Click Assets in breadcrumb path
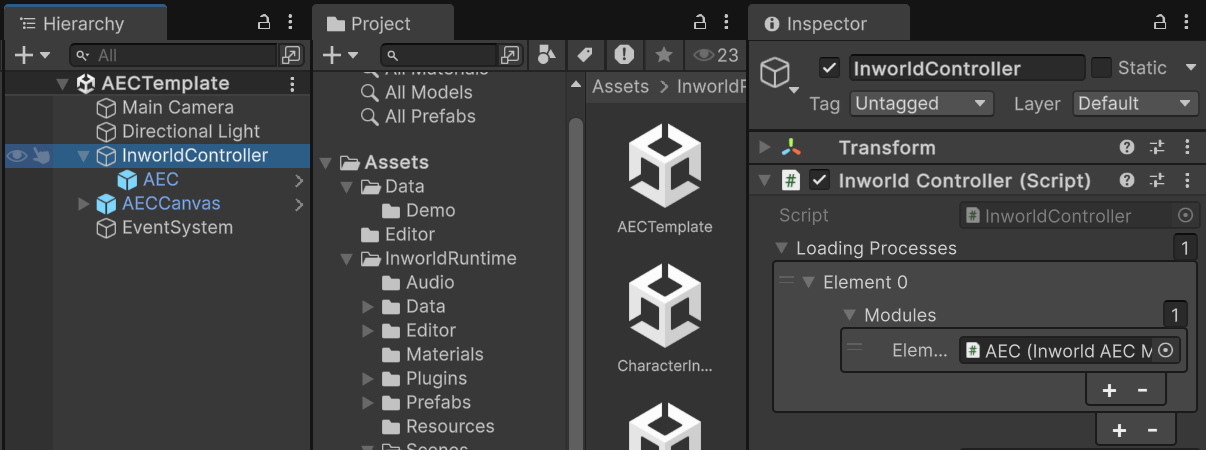 tap(621, 87)
